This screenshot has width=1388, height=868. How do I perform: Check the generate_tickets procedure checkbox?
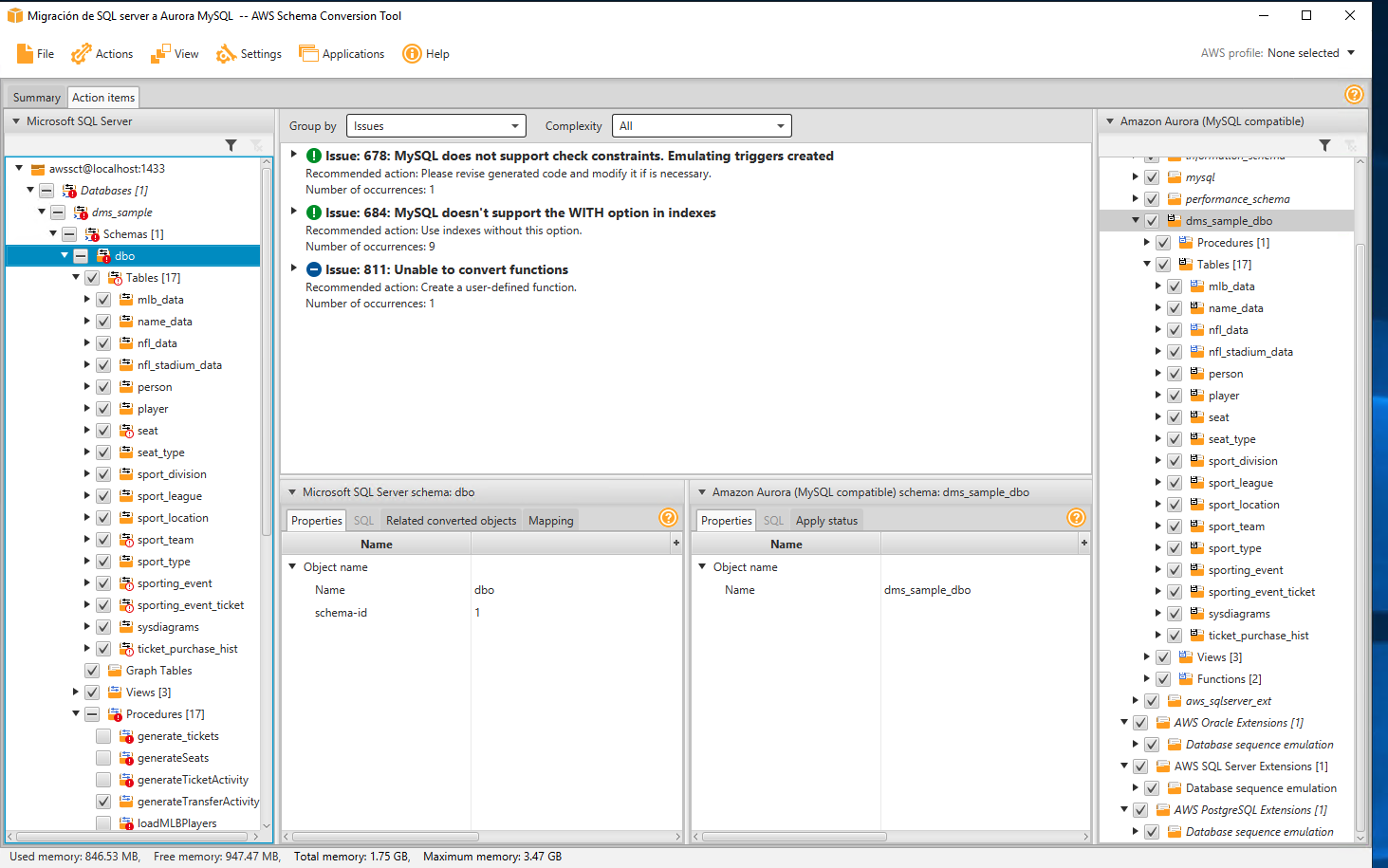click(103, 736)
